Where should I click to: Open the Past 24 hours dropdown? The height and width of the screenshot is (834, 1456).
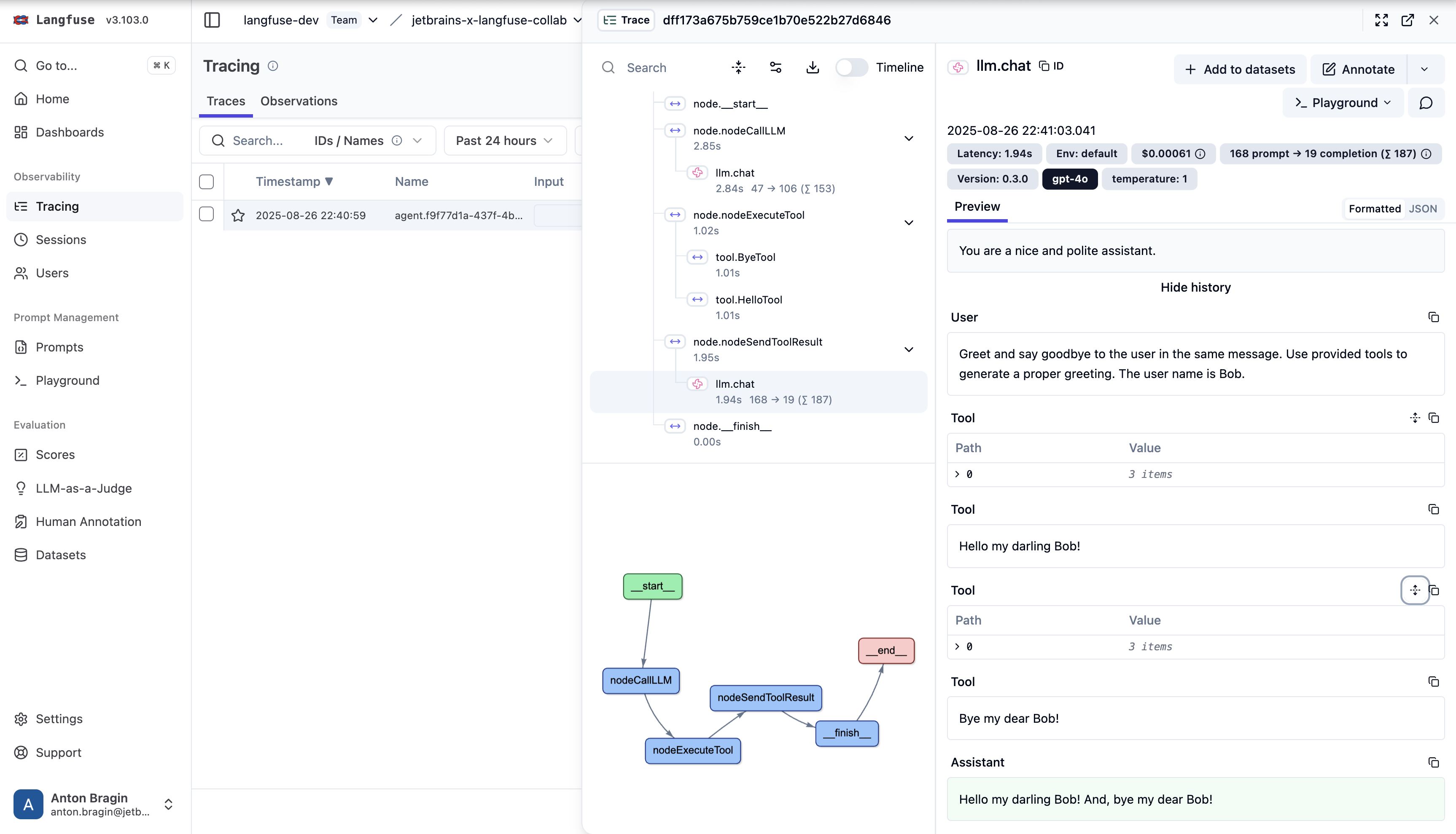tap(504, 140)
